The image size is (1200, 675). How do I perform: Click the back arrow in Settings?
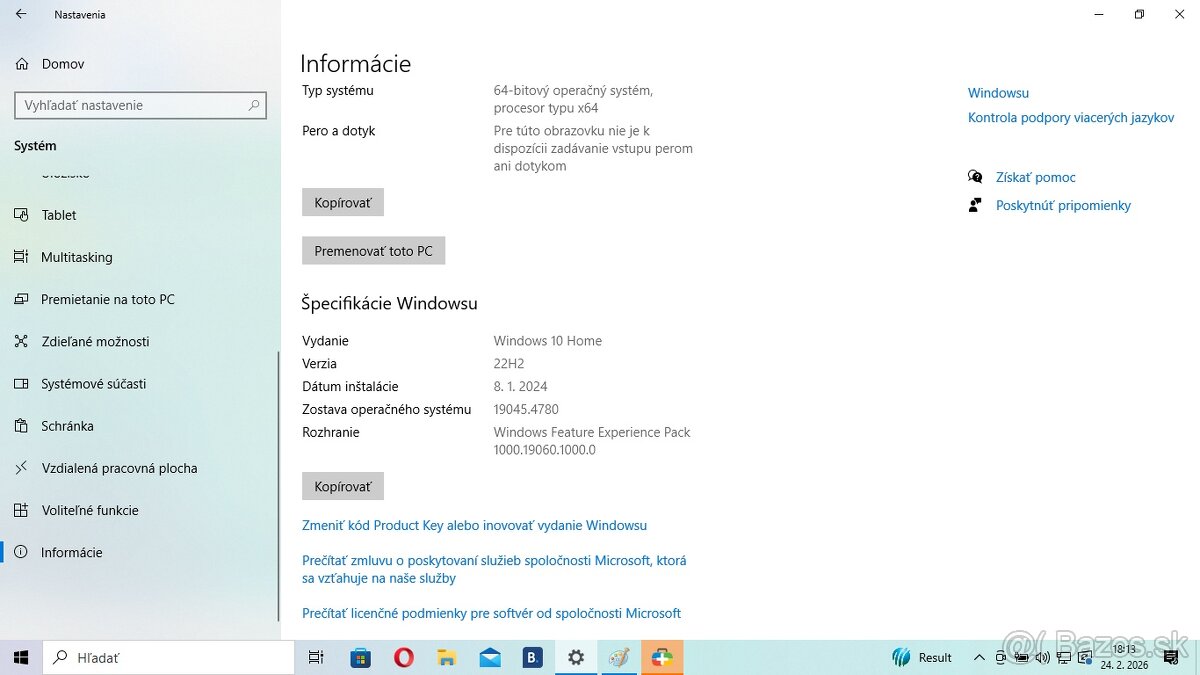(22, 14)
